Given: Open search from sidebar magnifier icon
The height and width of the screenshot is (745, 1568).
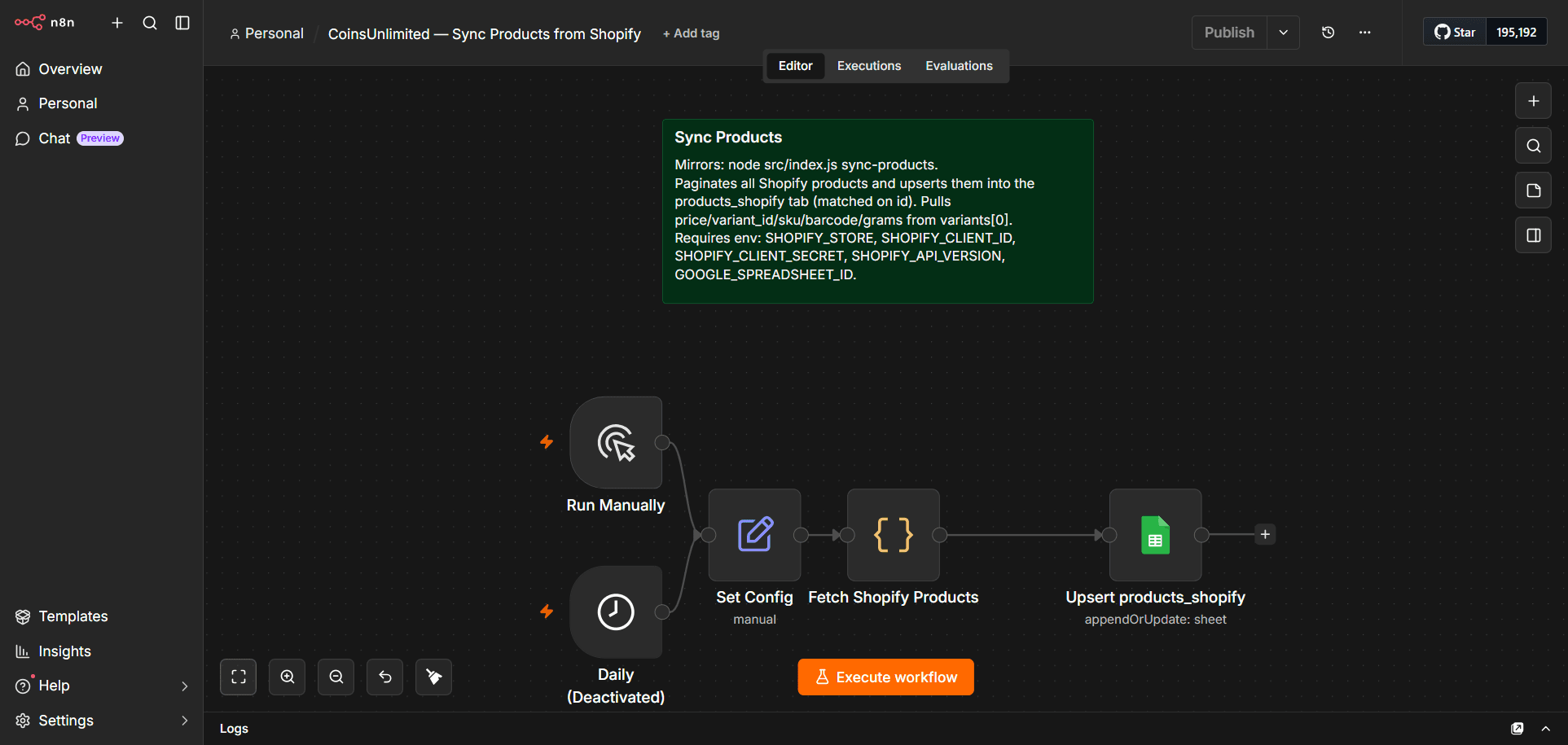Looking at the screenshot, I should 150,23.
